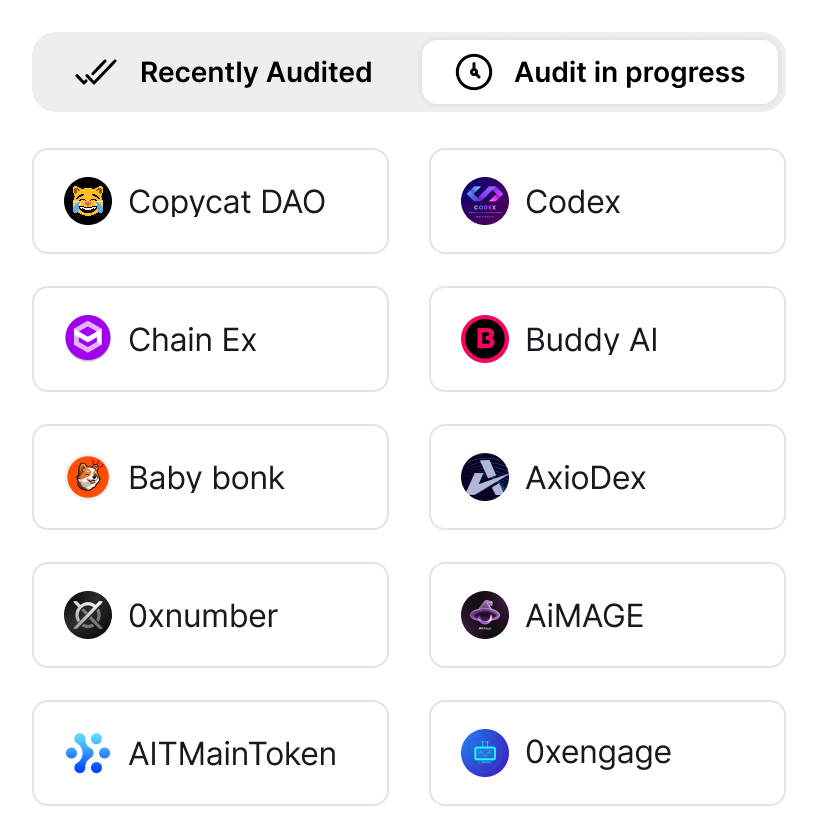Image resolution: width=818 pixels, height=838 pixels.
Task: Click the 0xengage blue robot icon
Action: [x=485, y=754]
